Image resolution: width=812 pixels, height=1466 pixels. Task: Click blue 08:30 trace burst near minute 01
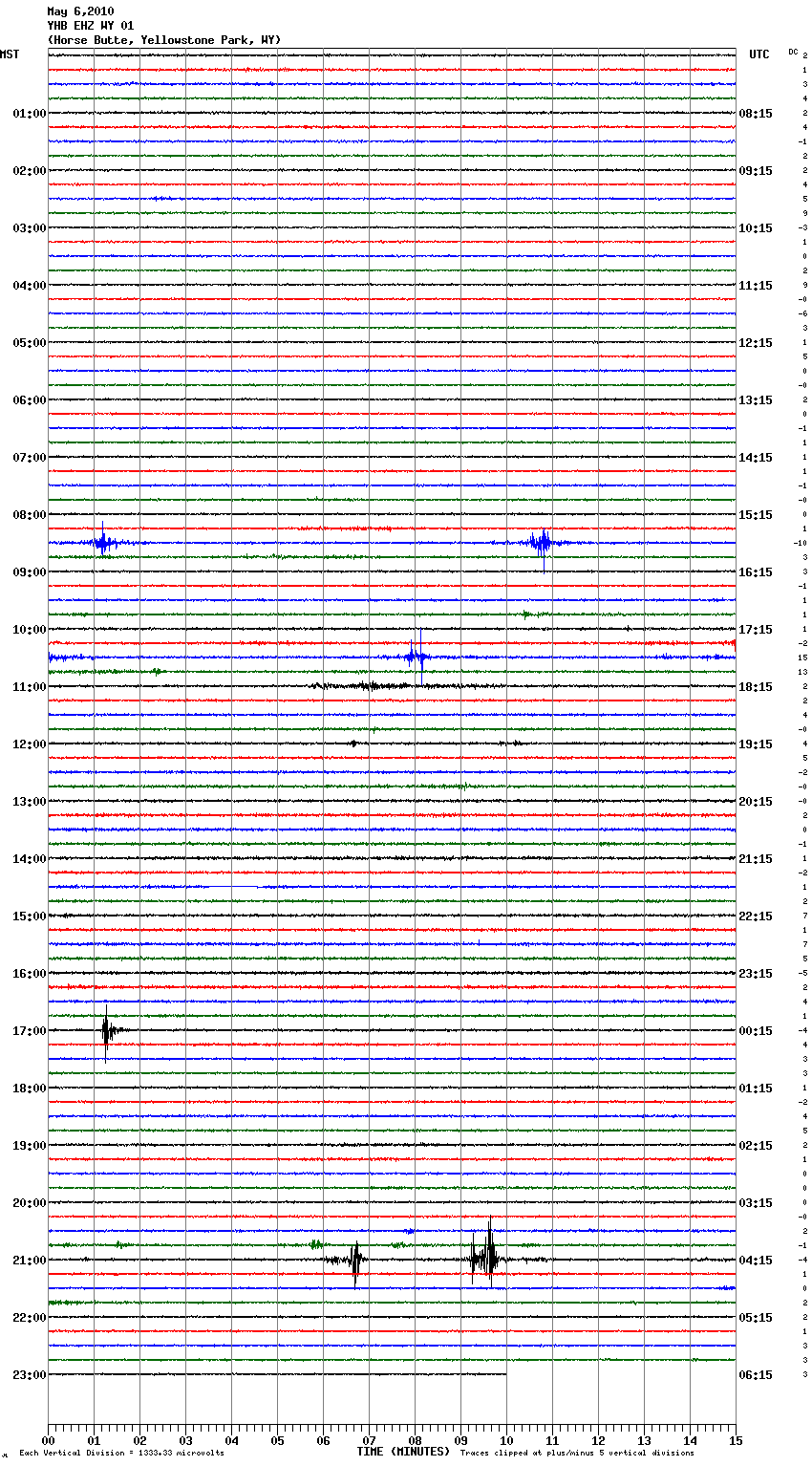[x=103, y=543]
